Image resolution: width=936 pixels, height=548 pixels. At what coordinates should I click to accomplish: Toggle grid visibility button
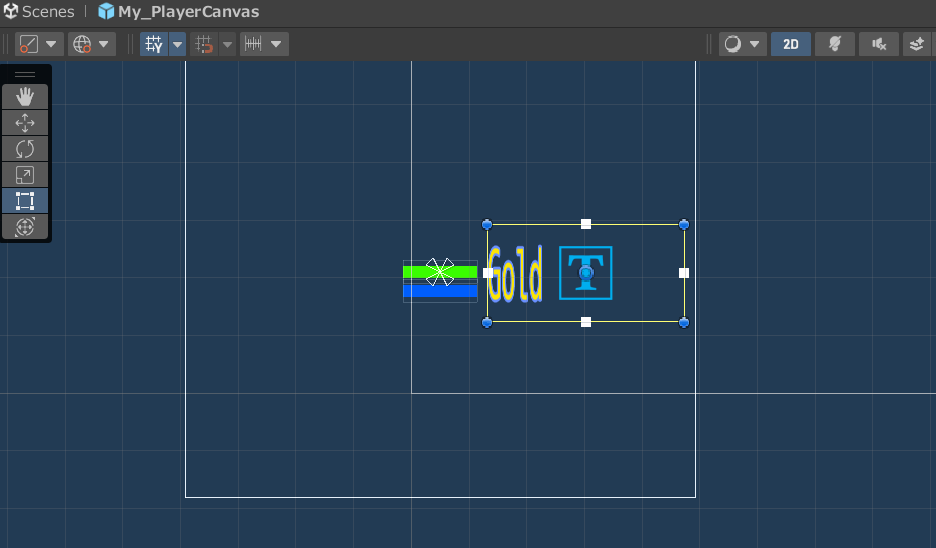[154, 44]
